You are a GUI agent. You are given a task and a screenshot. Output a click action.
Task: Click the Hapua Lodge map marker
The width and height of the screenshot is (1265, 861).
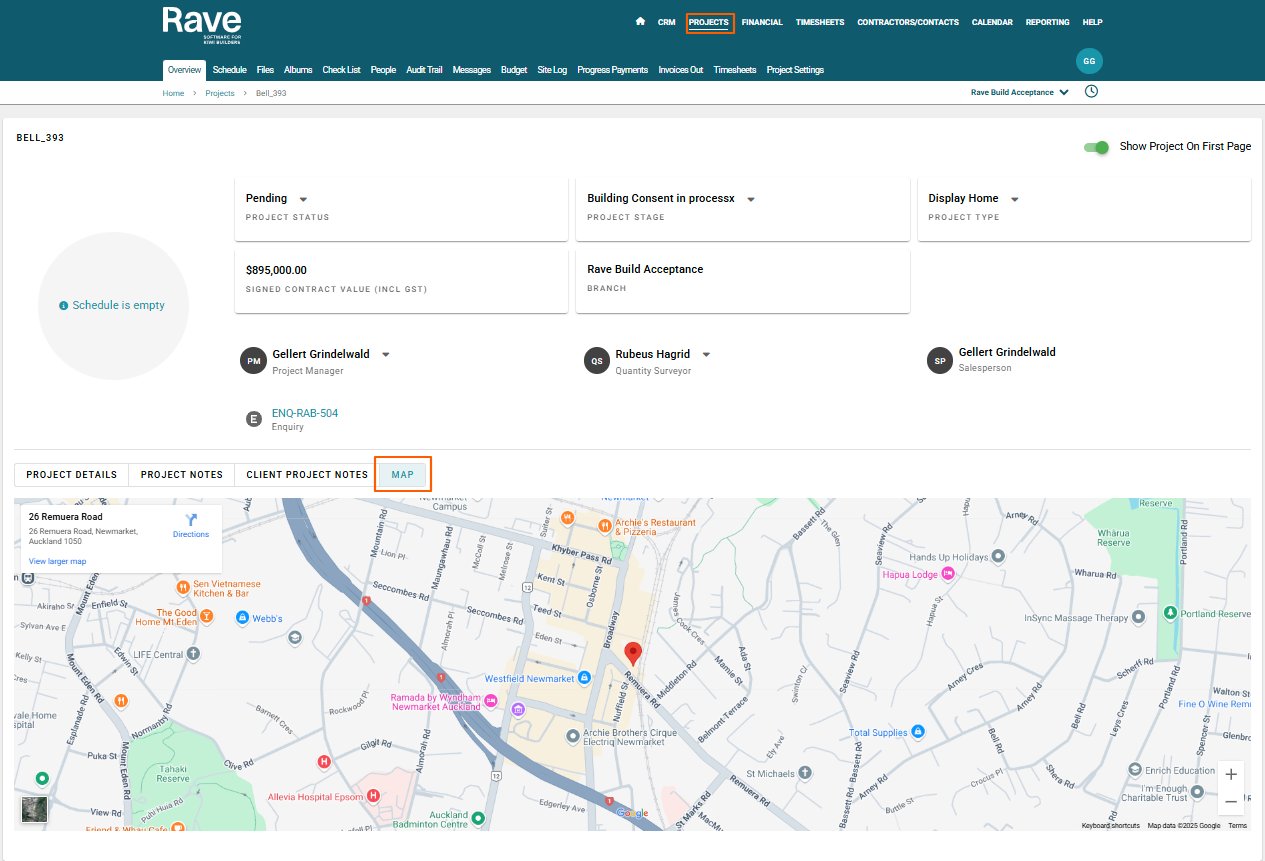[948, 573]
